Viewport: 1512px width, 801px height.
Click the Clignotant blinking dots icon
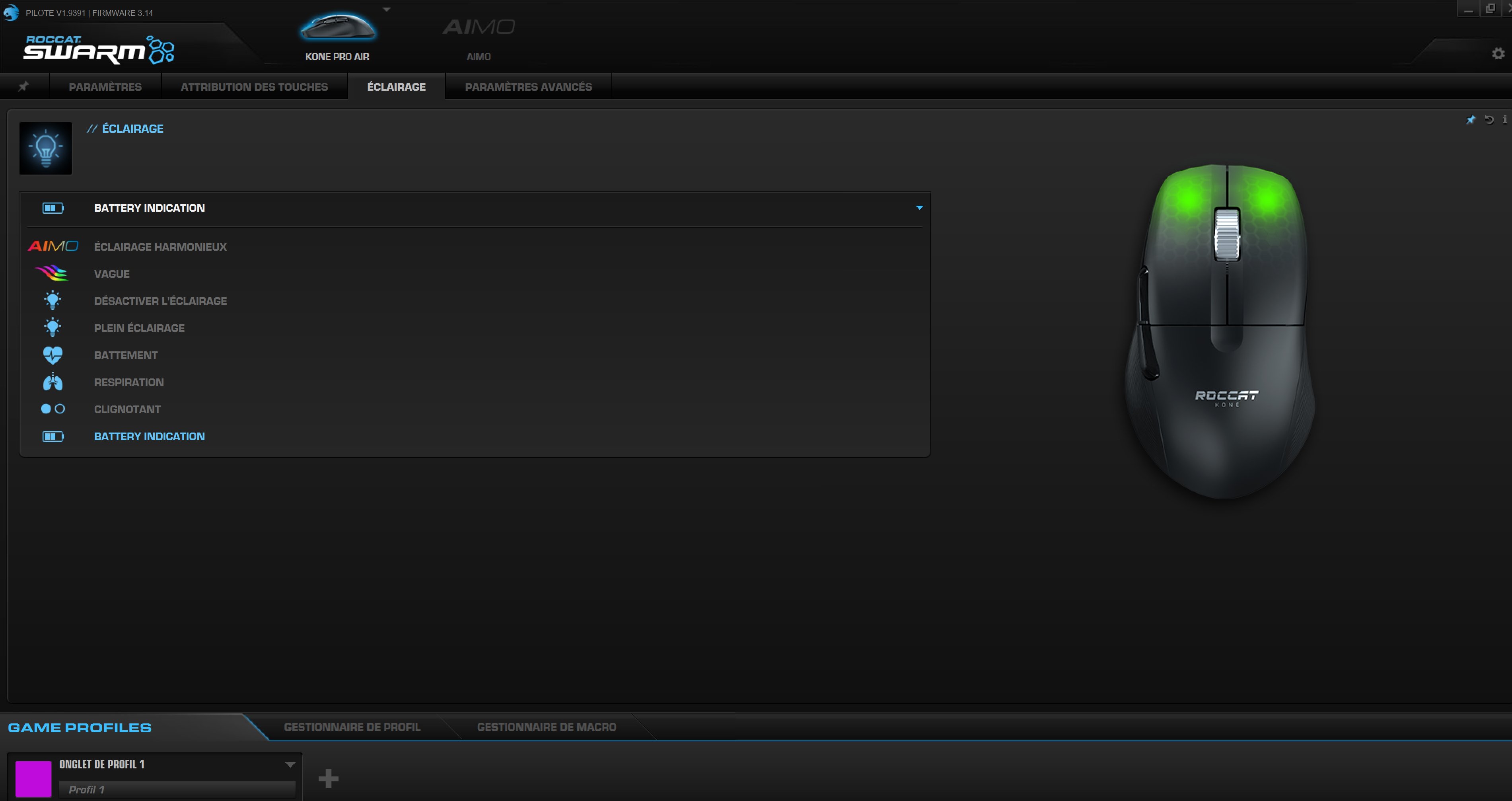point(53,409)
